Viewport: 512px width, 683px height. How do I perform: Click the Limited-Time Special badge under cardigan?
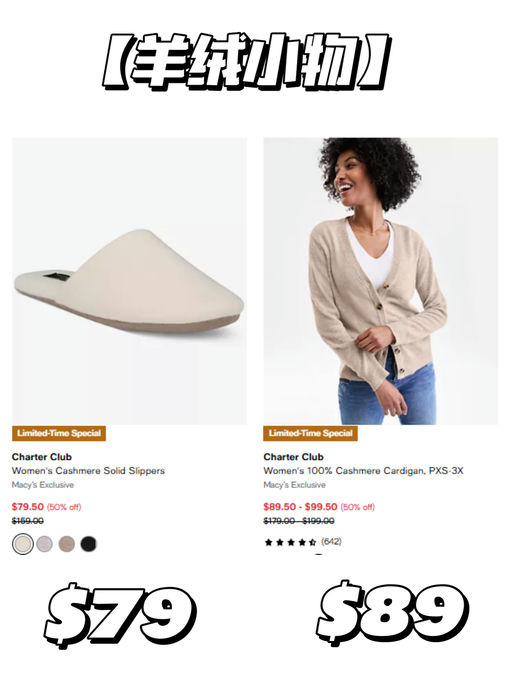click(310, 433)
